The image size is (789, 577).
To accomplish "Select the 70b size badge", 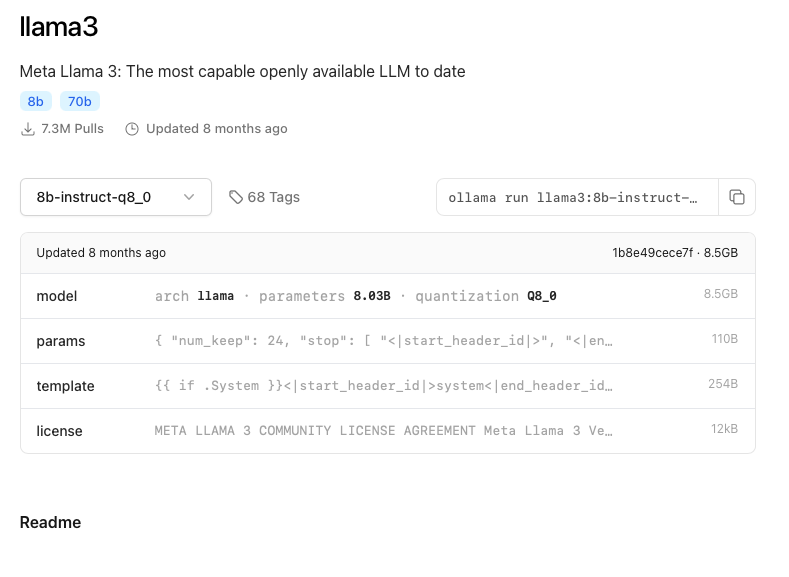I will (x=80, y=102).
